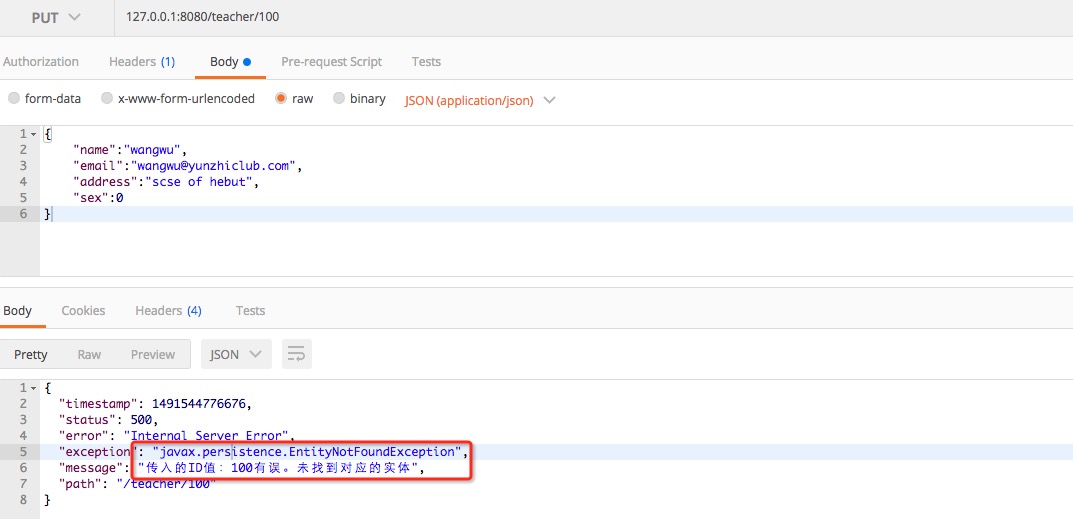Open the PUT method dropdown

pos(56,18)
